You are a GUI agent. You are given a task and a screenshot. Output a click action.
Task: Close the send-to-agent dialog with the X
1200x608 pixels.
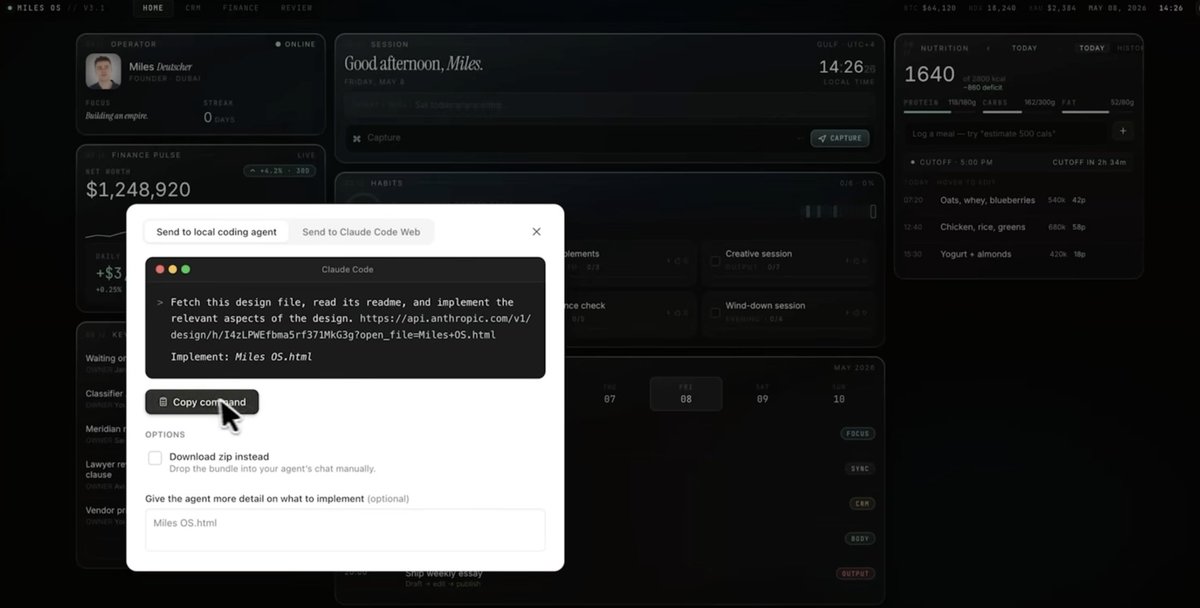tap(536, 231)
